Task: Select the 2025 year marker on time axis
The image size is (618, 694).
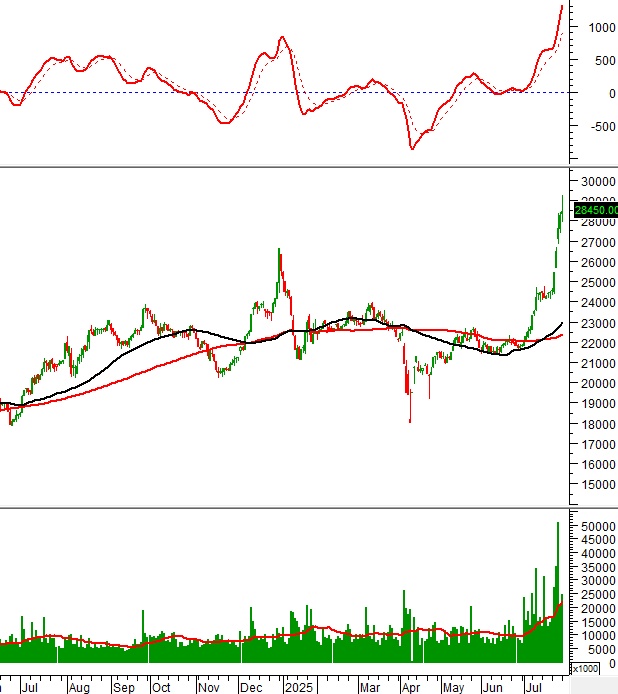Action: click(x=298, y=688)
